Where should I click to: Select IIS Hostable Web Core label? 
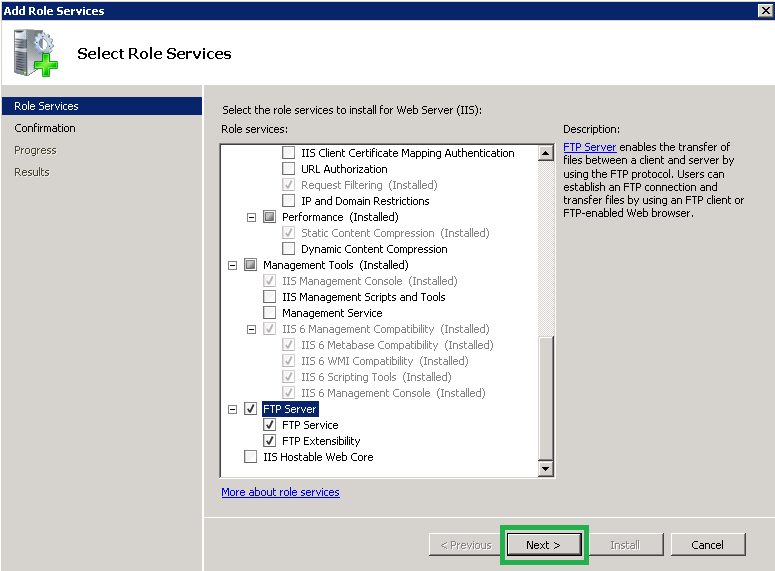318,457
